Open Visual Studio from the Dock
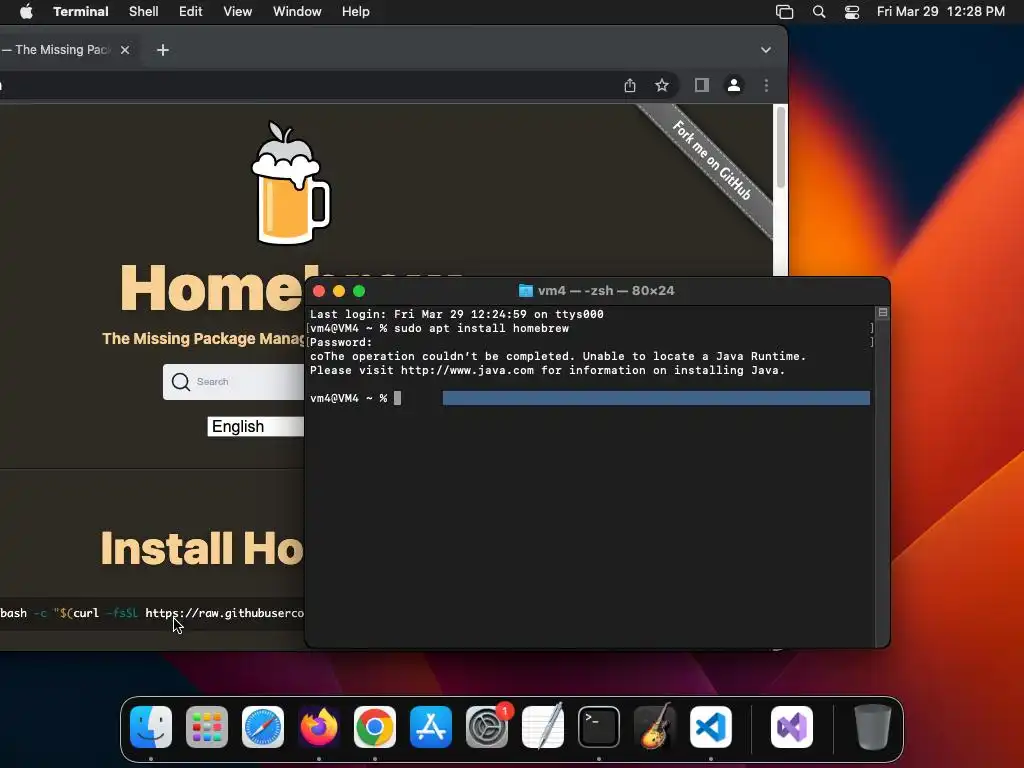This screenshot has height=768, width=1024. click(x=792, y=727)
